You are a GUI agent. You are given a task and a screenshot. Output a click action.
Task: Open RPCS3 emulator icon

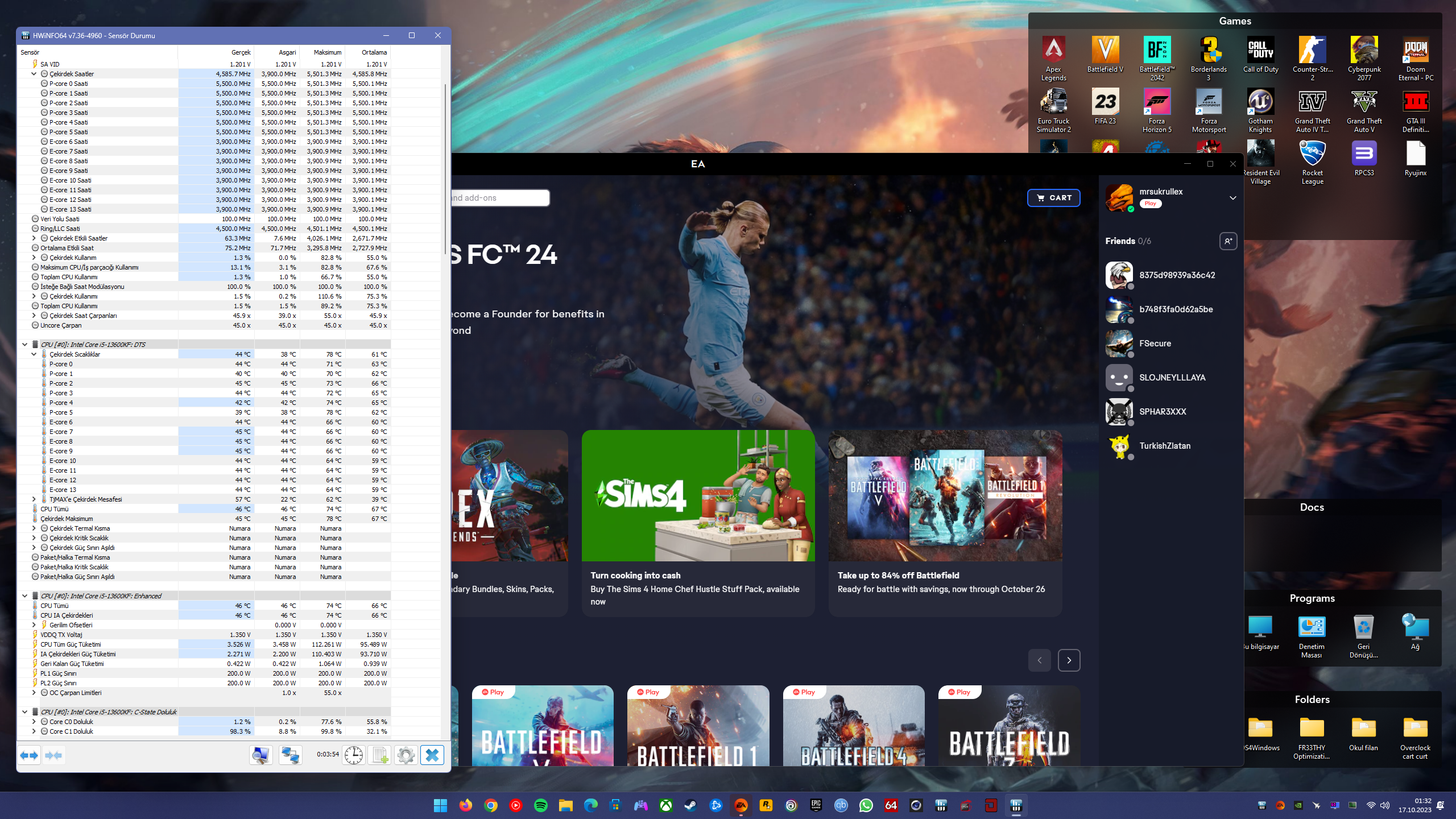point(1364,158)
